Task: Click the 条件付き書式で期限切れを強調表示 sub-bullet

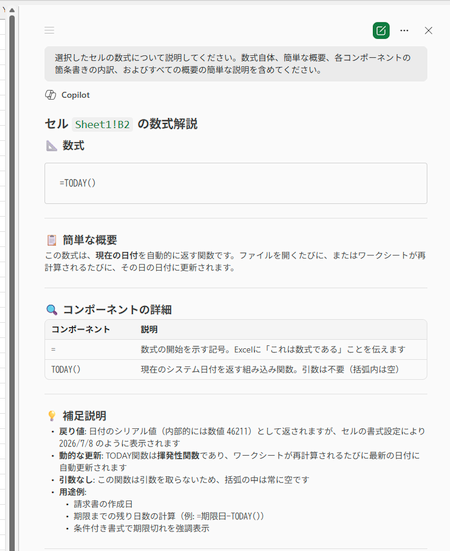Action: [x=141, y=528]
